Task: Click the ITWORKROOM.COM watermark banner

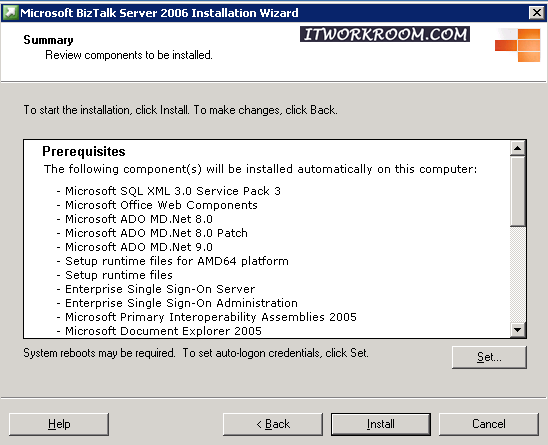Action: (385, 34)
